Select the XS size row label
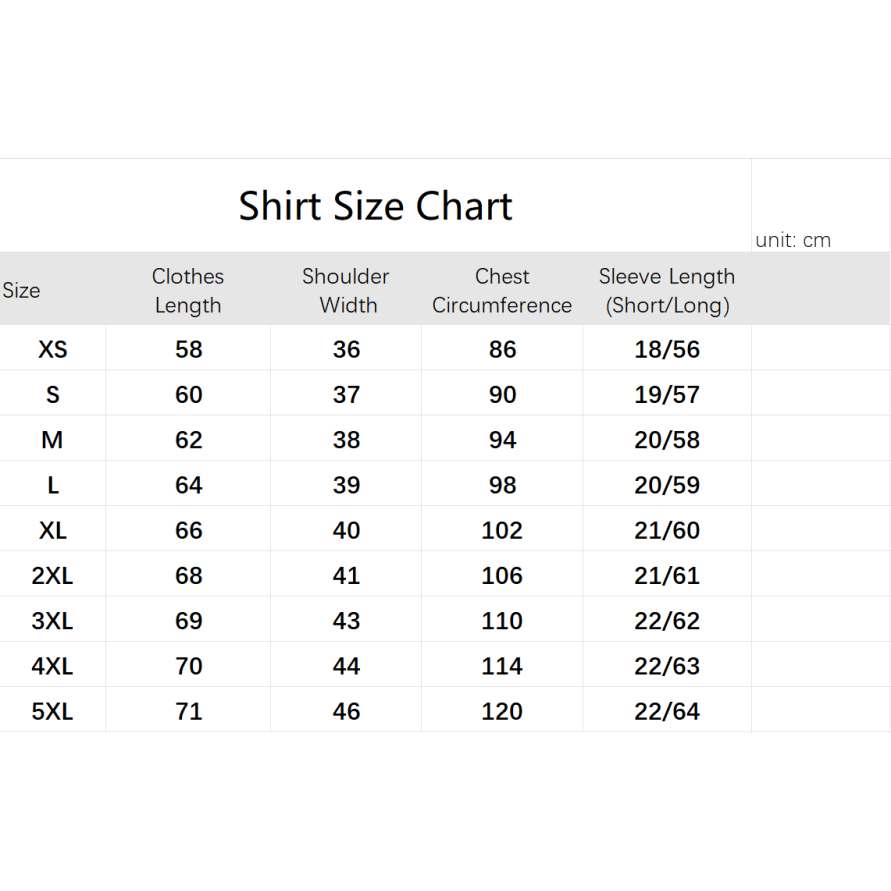Screen dimensions: 891x891 point(52,349)
